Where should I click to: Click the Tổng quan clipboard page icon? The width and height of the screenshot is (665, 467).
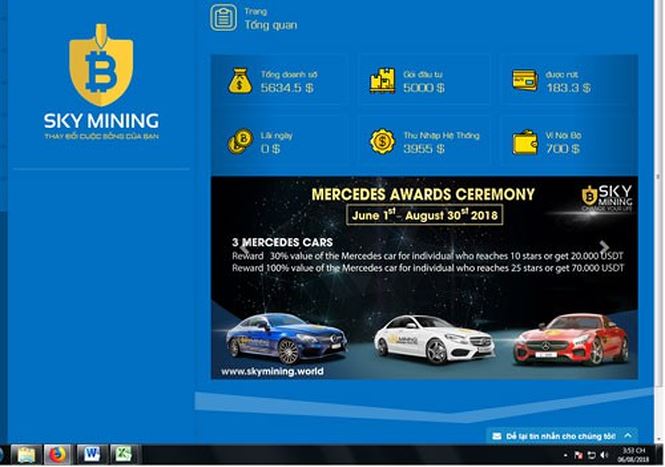point(224,18)
